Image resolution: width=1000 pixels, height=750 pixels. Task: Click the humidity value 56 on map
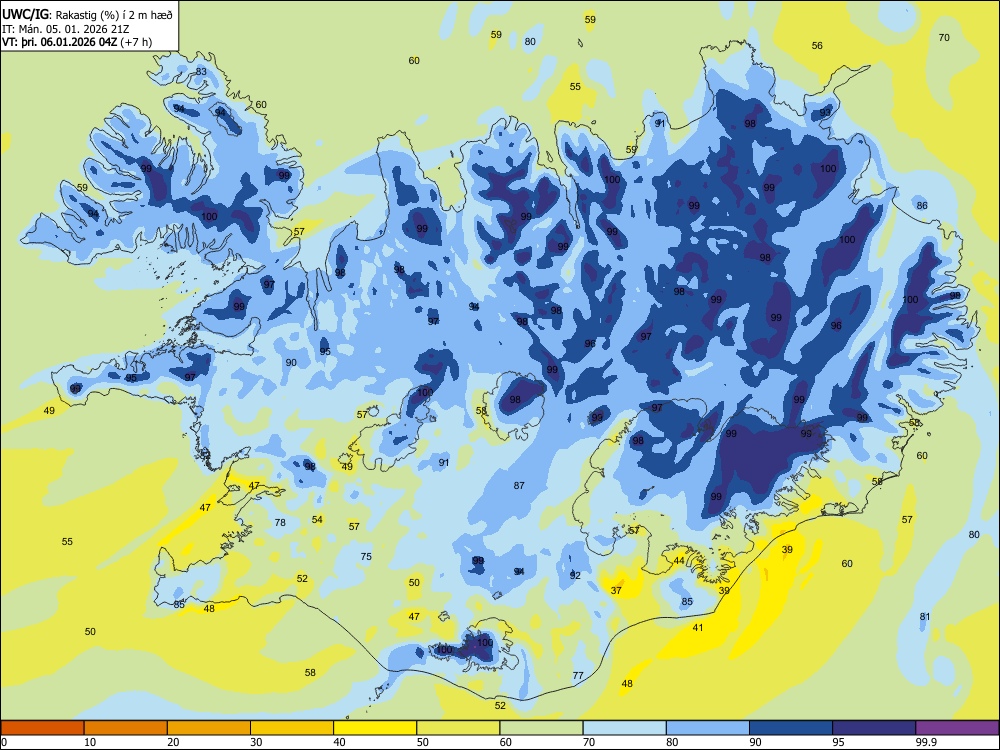click(817, 45)
